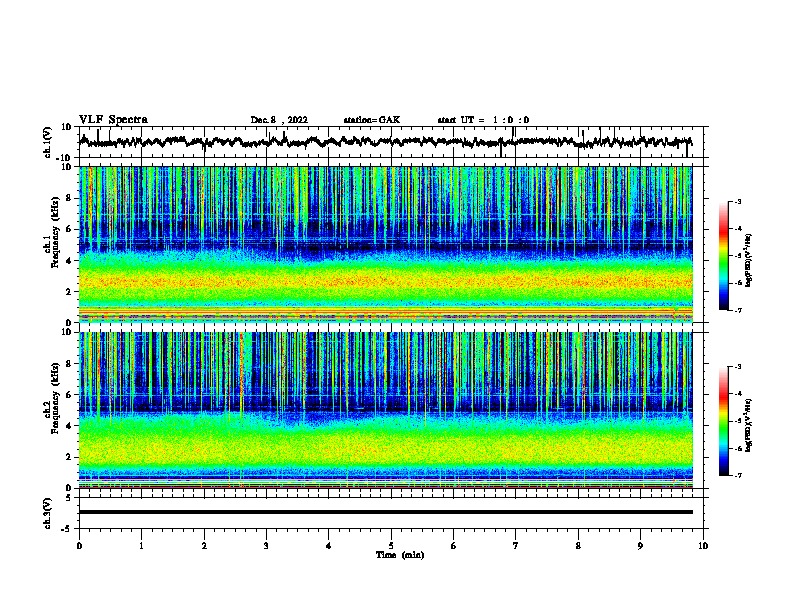Screen dimensions: 792x612
Task: Click the "Time (min)" axis label
Action: point(400,555)
